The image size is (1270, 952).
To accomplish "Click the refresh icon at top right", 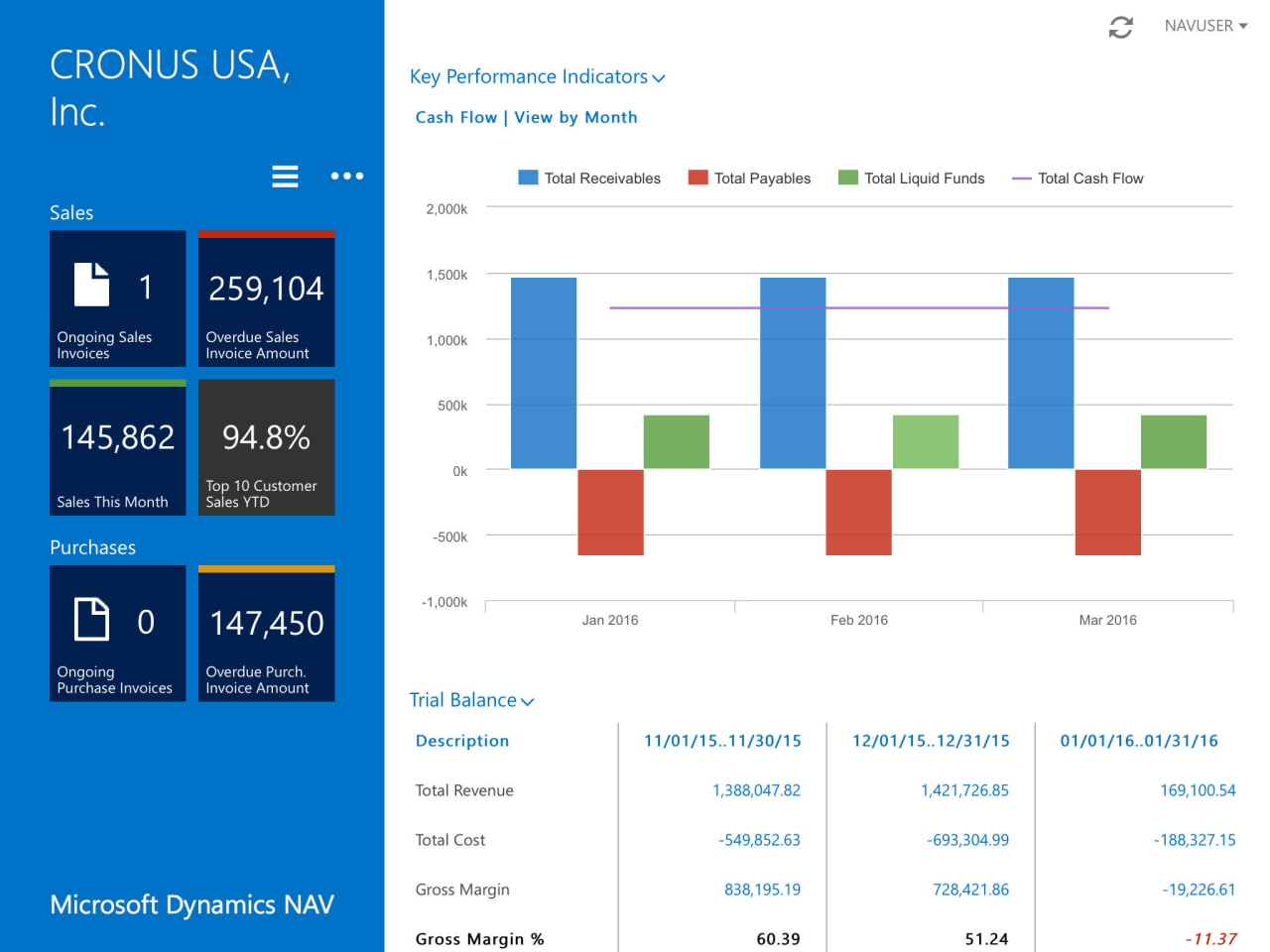I will click(1120, 27).
